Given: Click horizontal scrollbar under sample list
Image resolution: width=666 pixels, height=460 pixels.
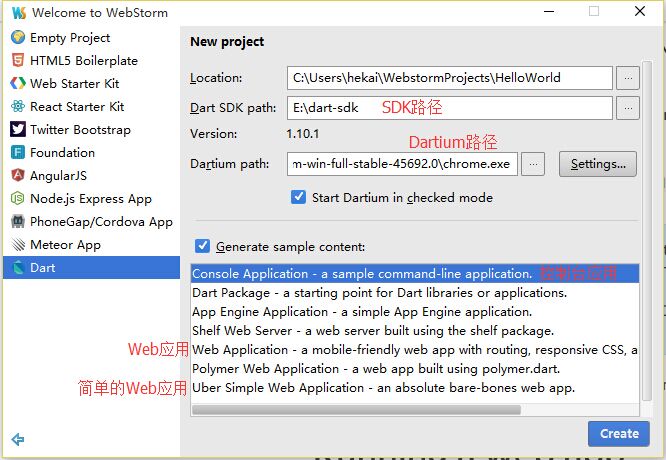Looking at the screenshot, I should point(356,410).
